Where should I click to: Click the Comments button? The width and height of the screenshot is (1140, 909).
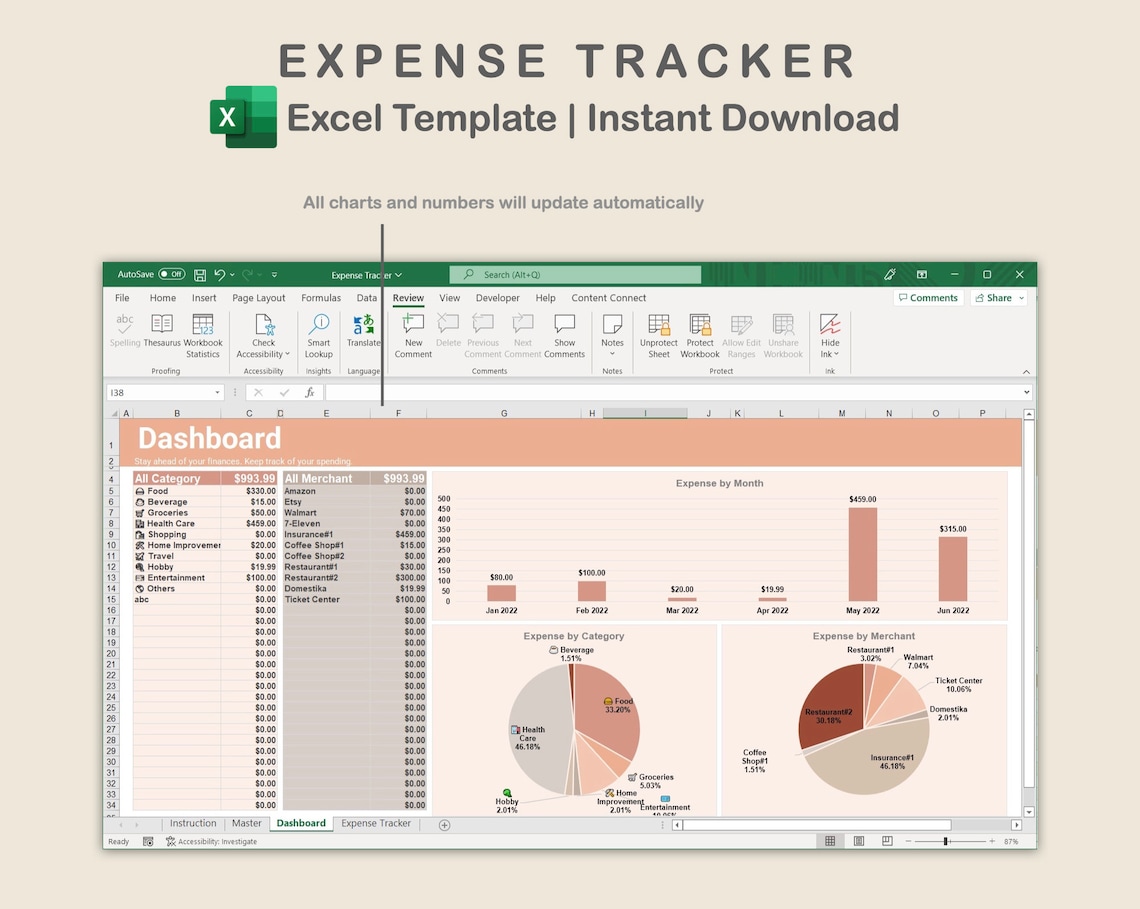pyautogui.click(x=928, y=297)
